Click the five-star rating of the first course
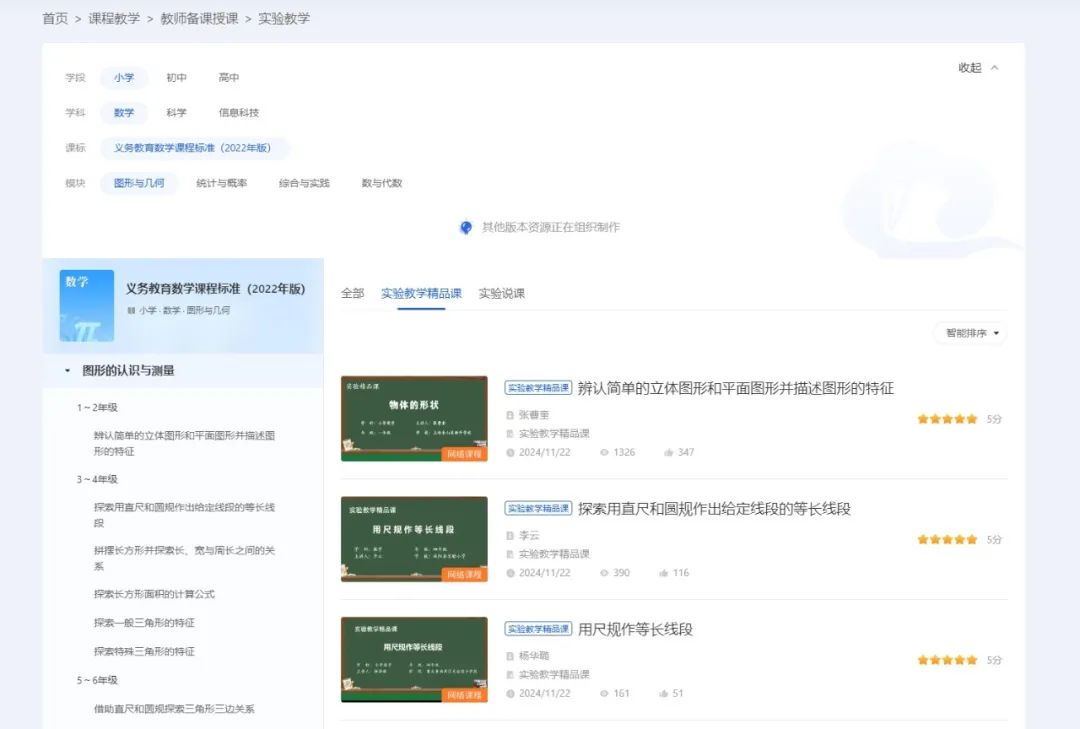The width and height of the screenshot is (1080, 729). coord(946,419)
